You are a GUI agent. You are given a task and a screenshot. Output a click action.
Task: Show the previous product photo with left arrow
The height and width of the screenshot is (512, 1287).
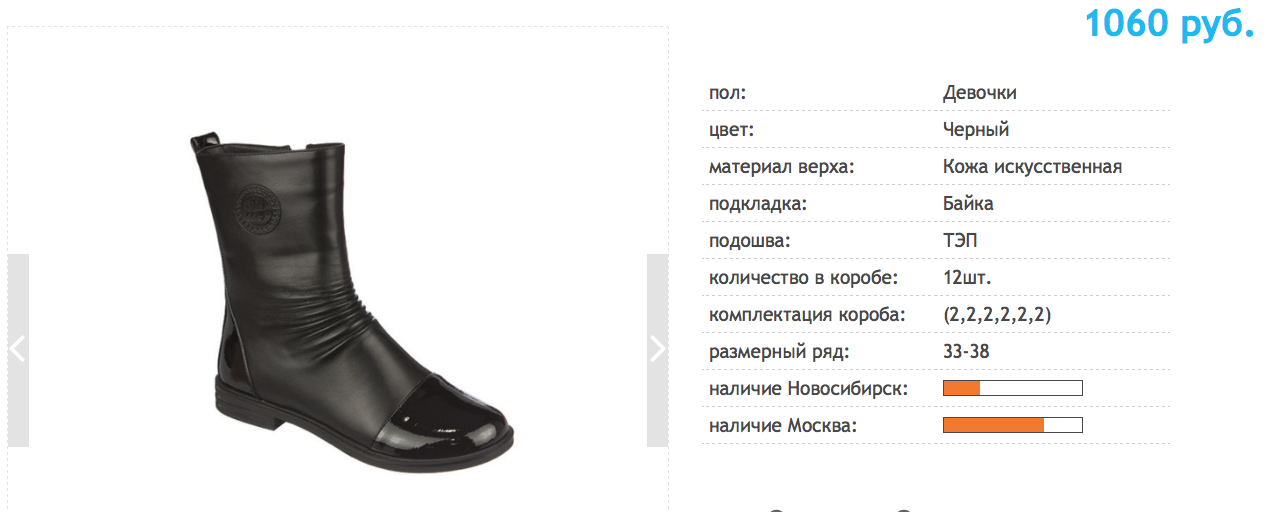(x=18, y=350)
